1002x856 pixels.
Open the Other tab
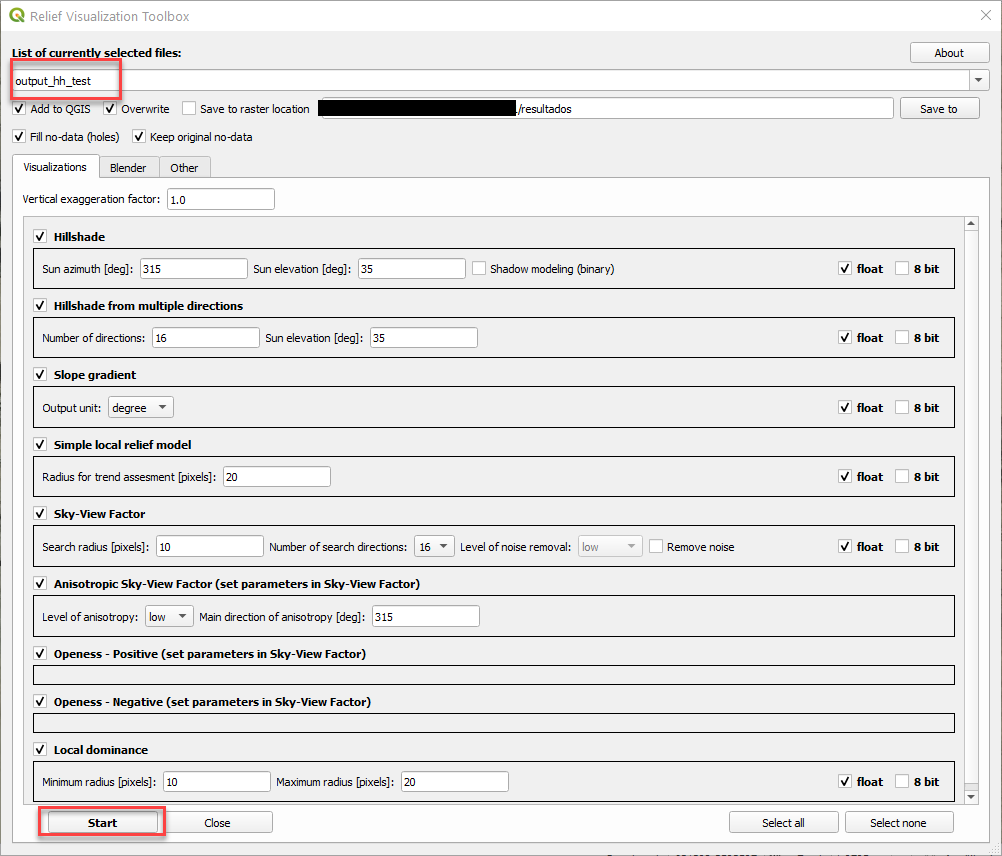coord(184,167)
